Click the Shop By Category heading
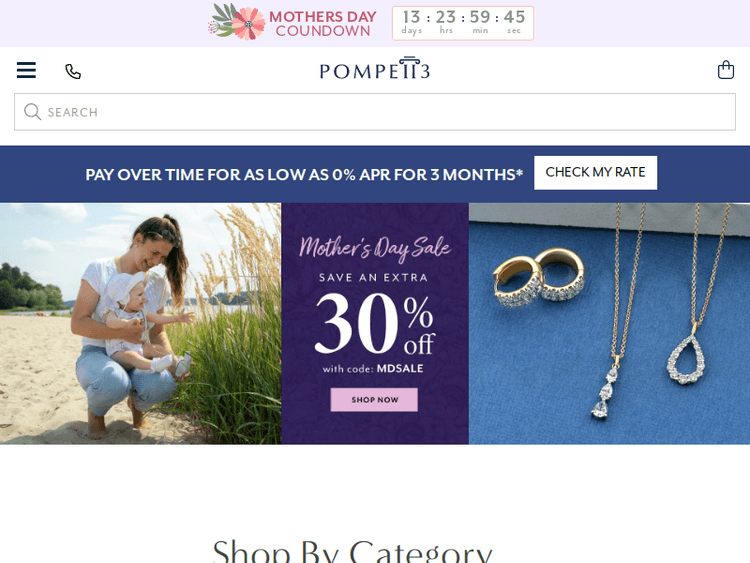 tap(353, 550)
